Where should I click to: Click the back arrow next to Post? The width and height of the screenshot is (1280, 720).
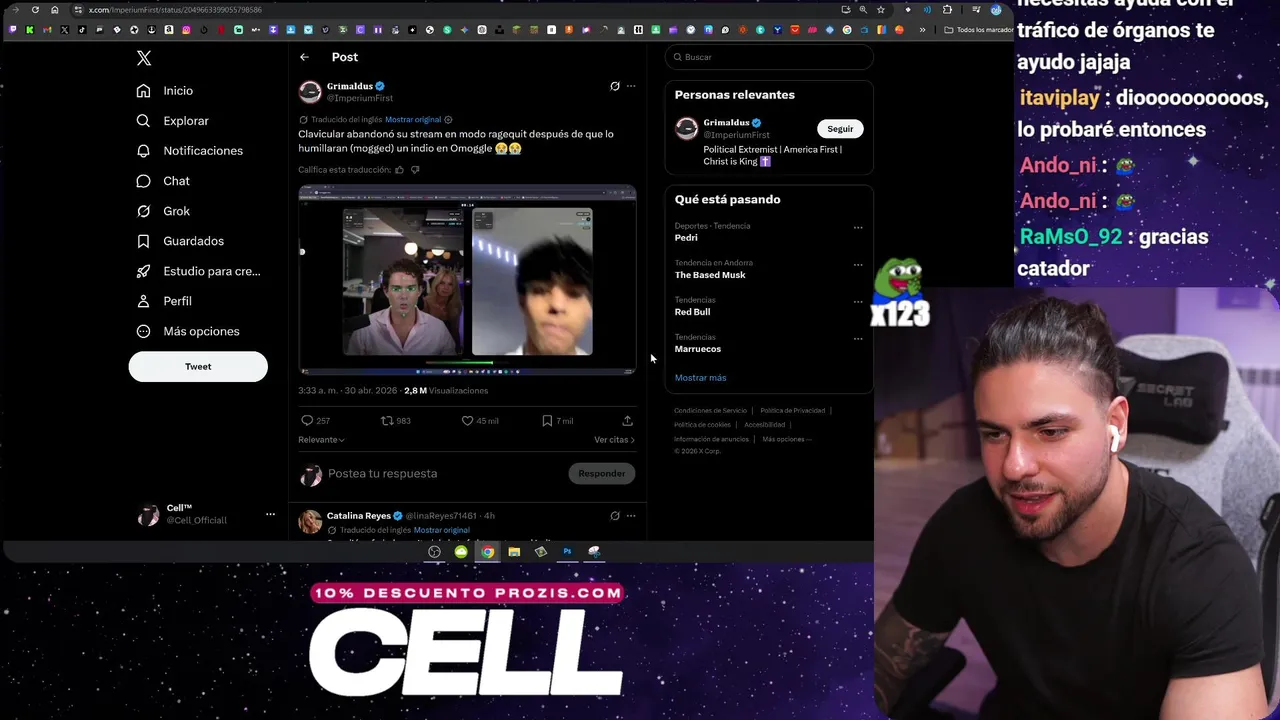click(x=304, y=57)
